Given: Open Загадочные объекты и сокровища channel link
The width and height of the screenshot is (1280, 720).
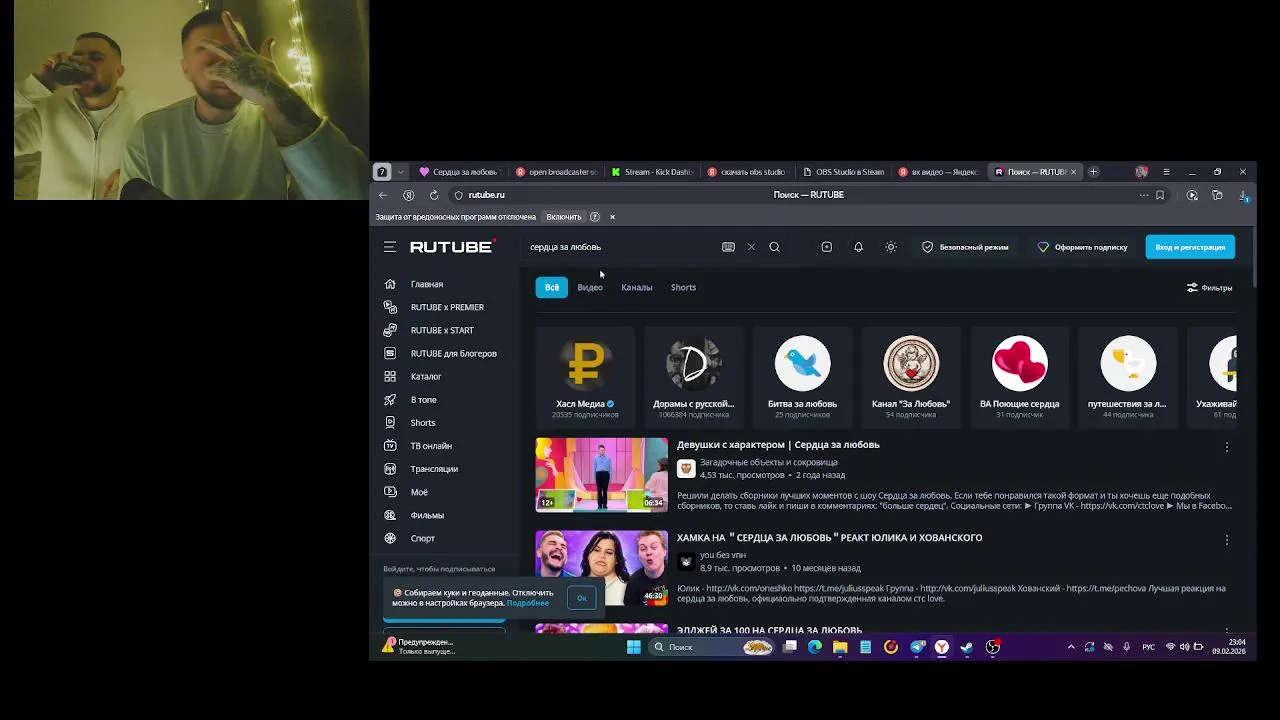Looking at the screenshot, I should click(768, 462).
